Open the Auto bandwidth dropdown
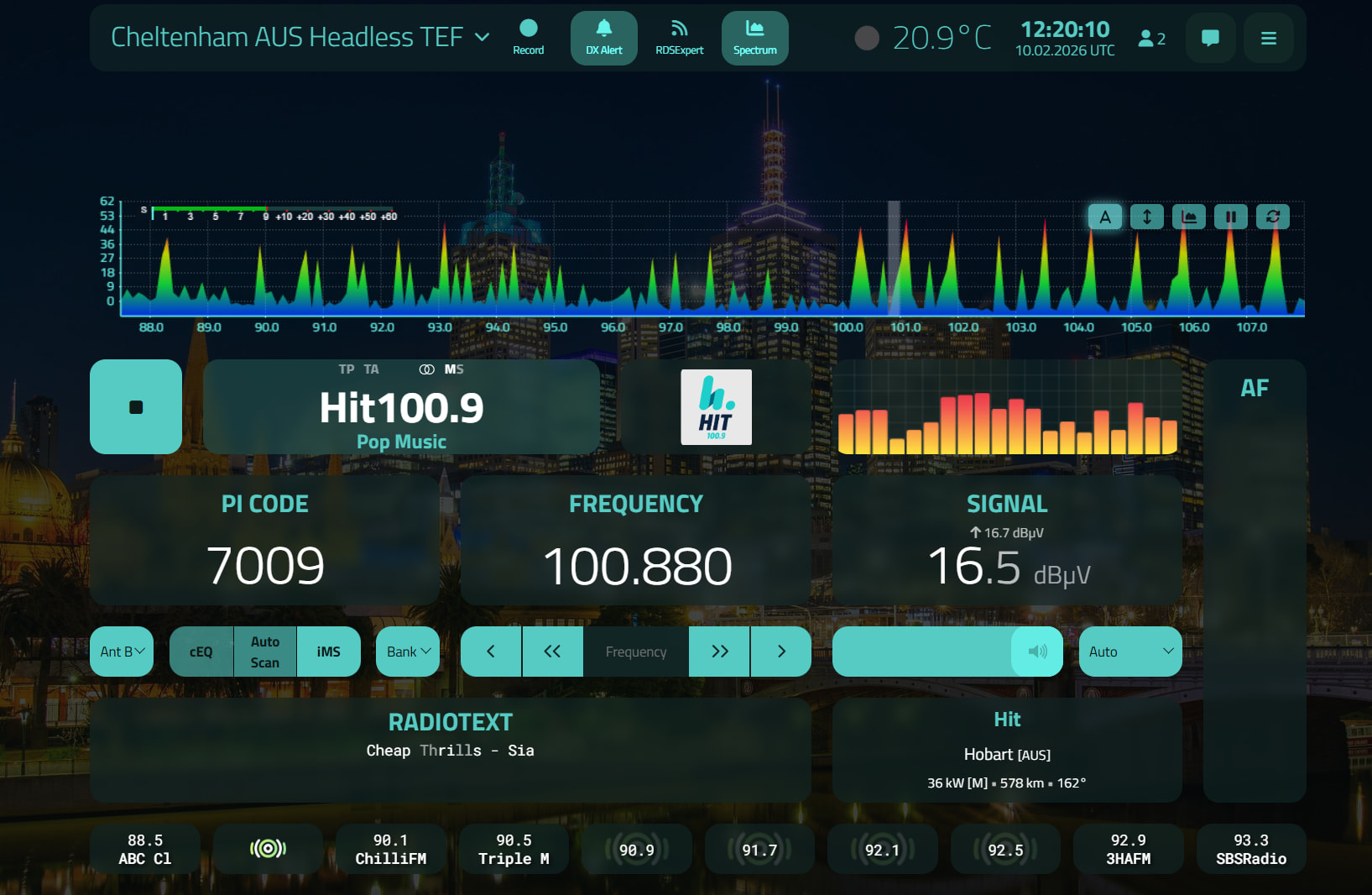Screen dimensions: 1372x895 [1129, 652]
